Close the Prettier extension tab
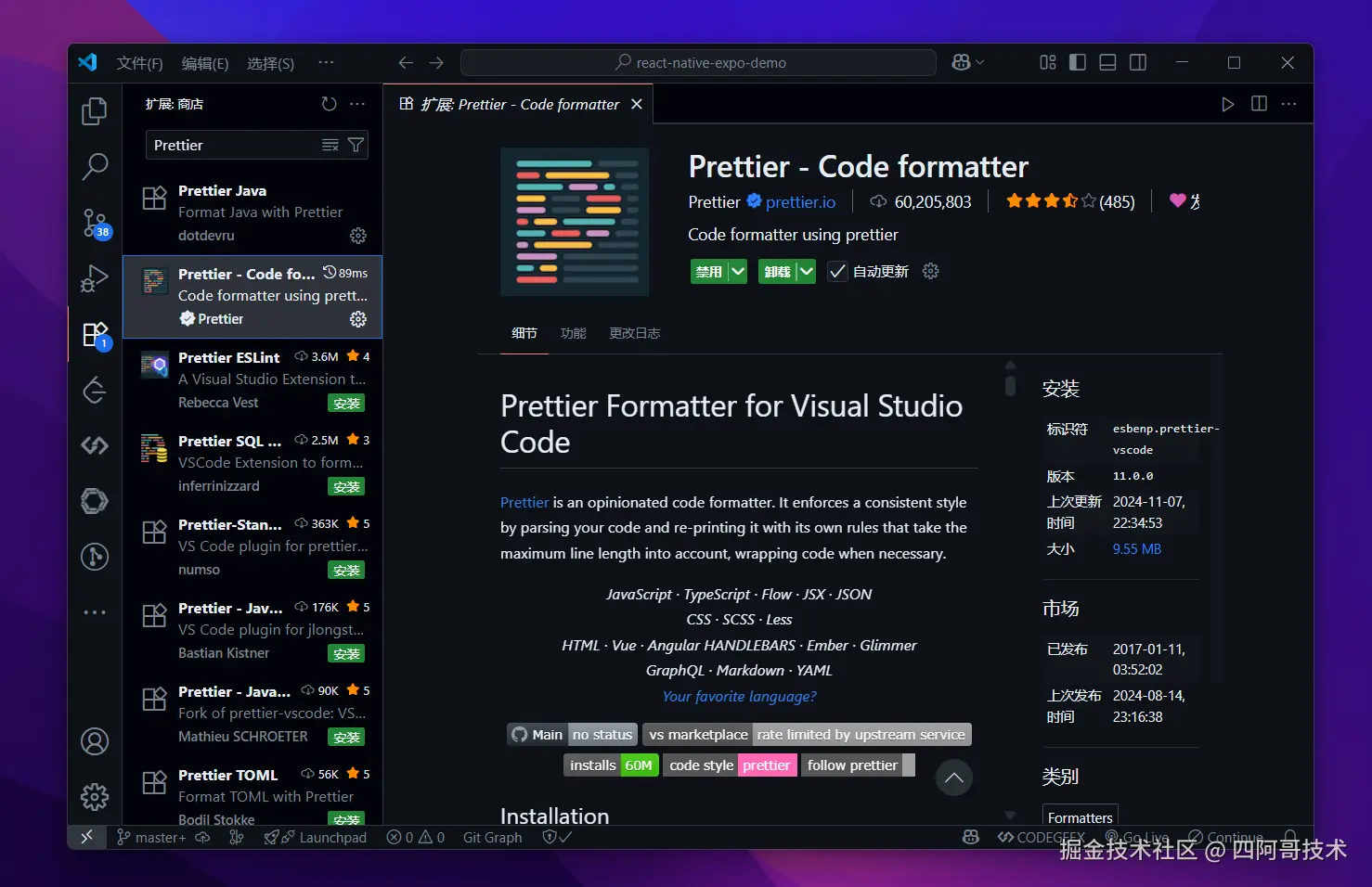The height and width of the screenshot is (887, 1372). click(x=637, y=104)
